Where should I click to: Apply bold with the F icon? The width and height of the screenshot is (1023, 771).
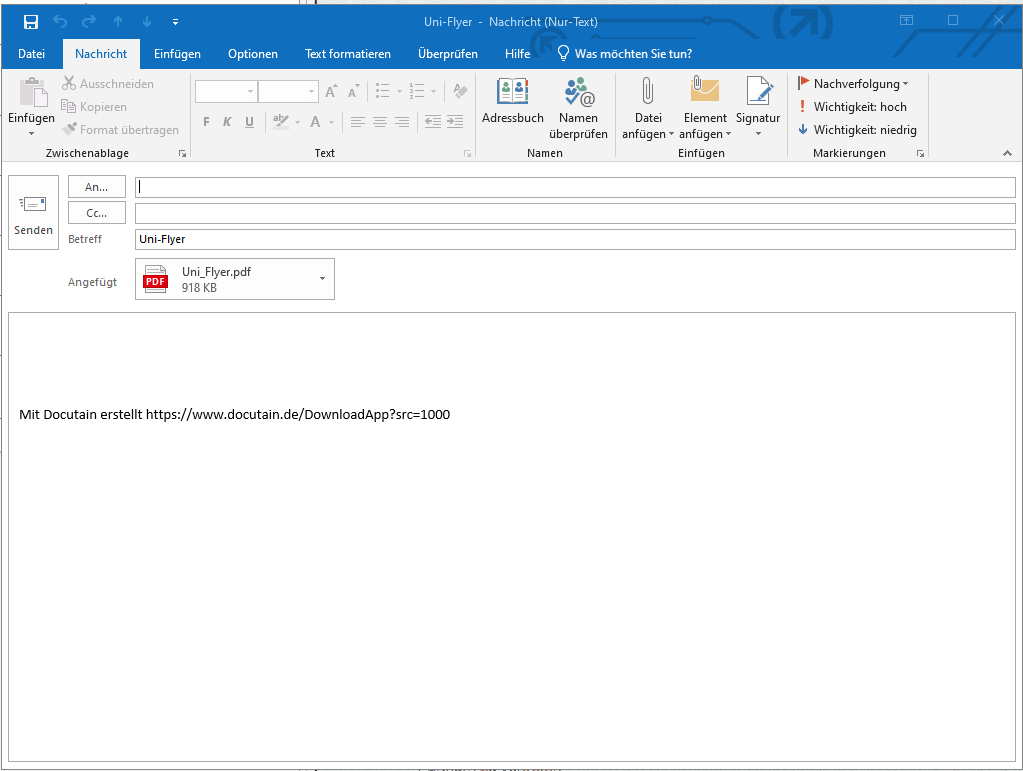pyautogui.click(x=205, y=122)
